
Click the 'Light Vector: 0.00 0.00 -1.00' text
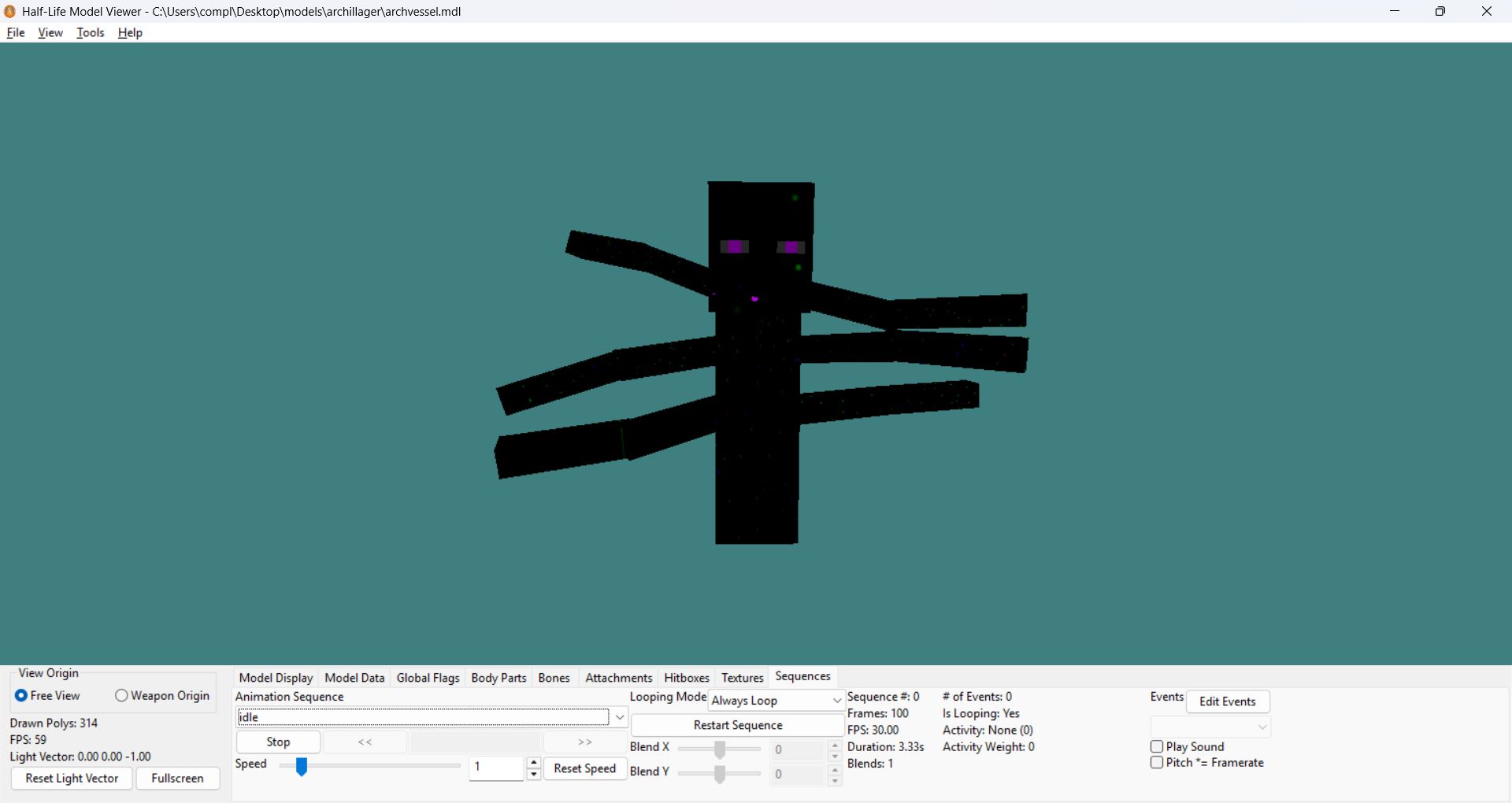tap(80, 757)
